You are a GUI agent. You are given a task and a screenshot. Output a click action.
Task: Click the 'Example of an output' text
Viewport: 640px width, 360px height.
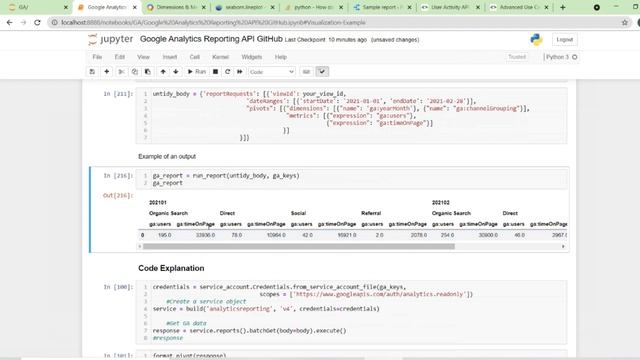pos(167,156)
